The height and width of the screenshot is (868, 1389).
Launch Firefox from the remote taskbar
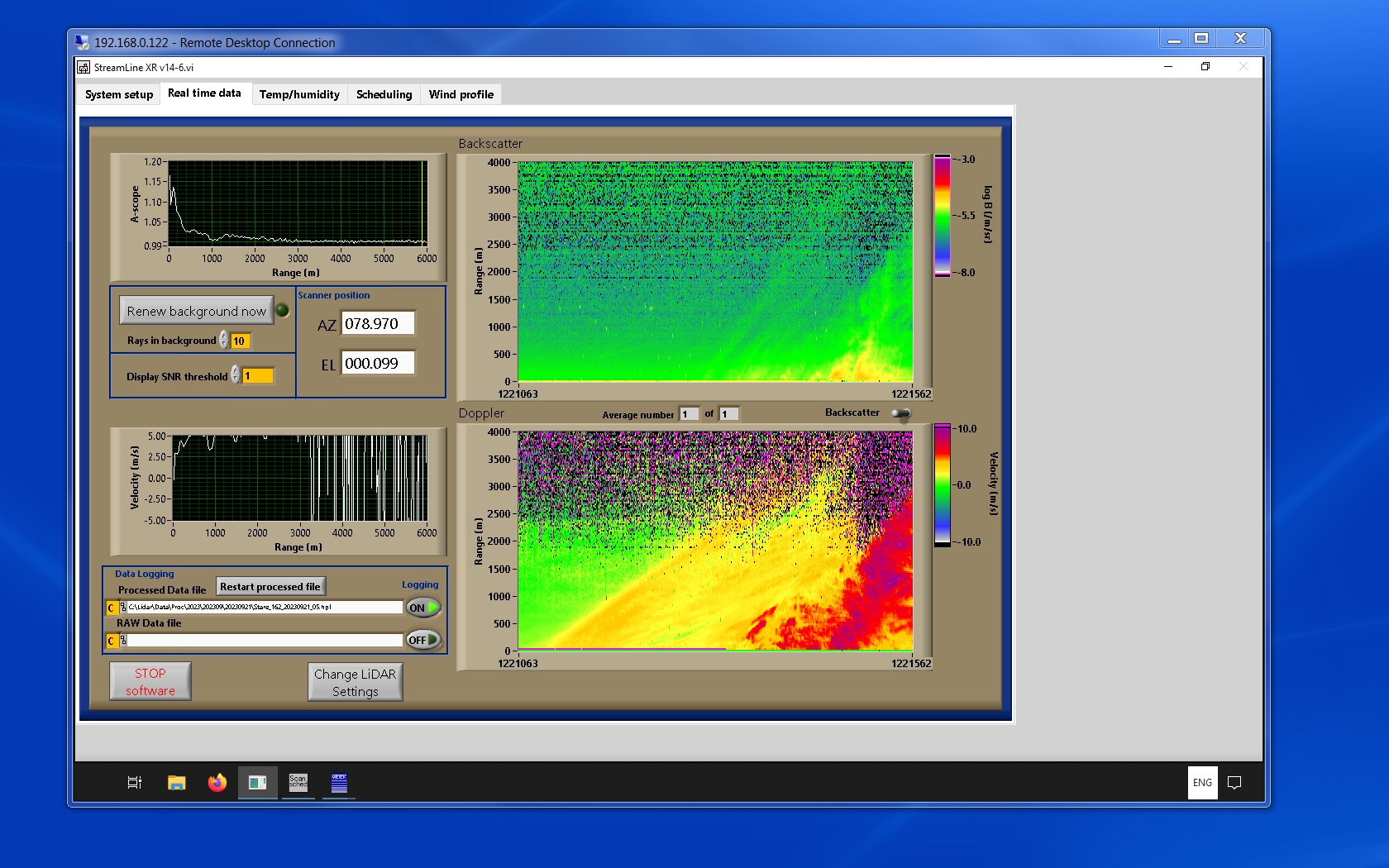click(x=217, y=782)
